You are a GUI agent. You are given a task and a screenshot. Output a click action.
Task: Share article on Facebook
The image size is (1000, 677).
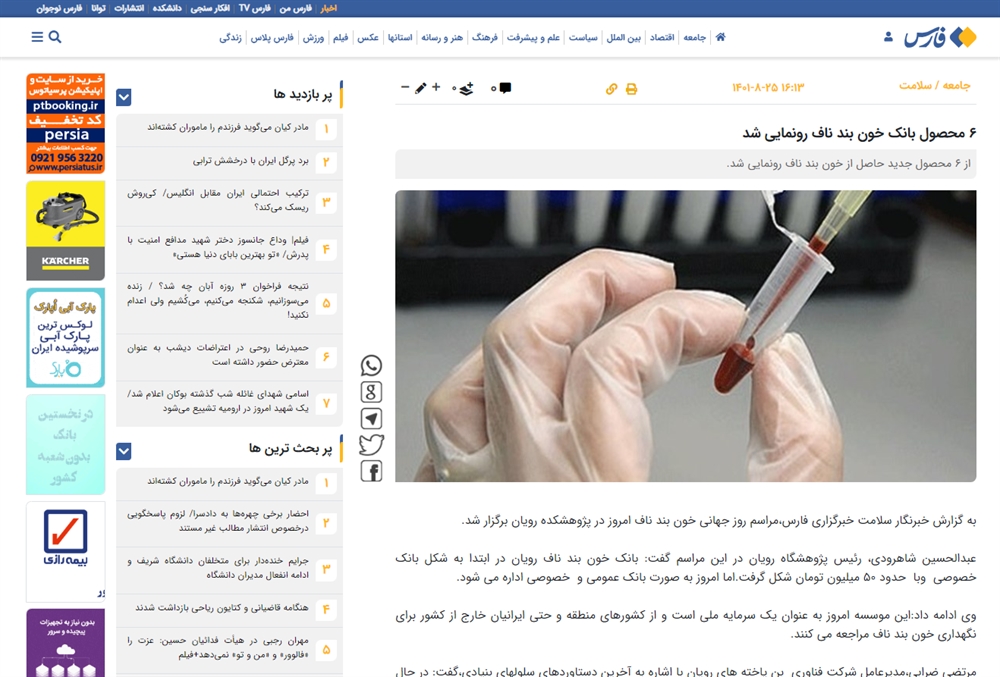tap(371, 471)
